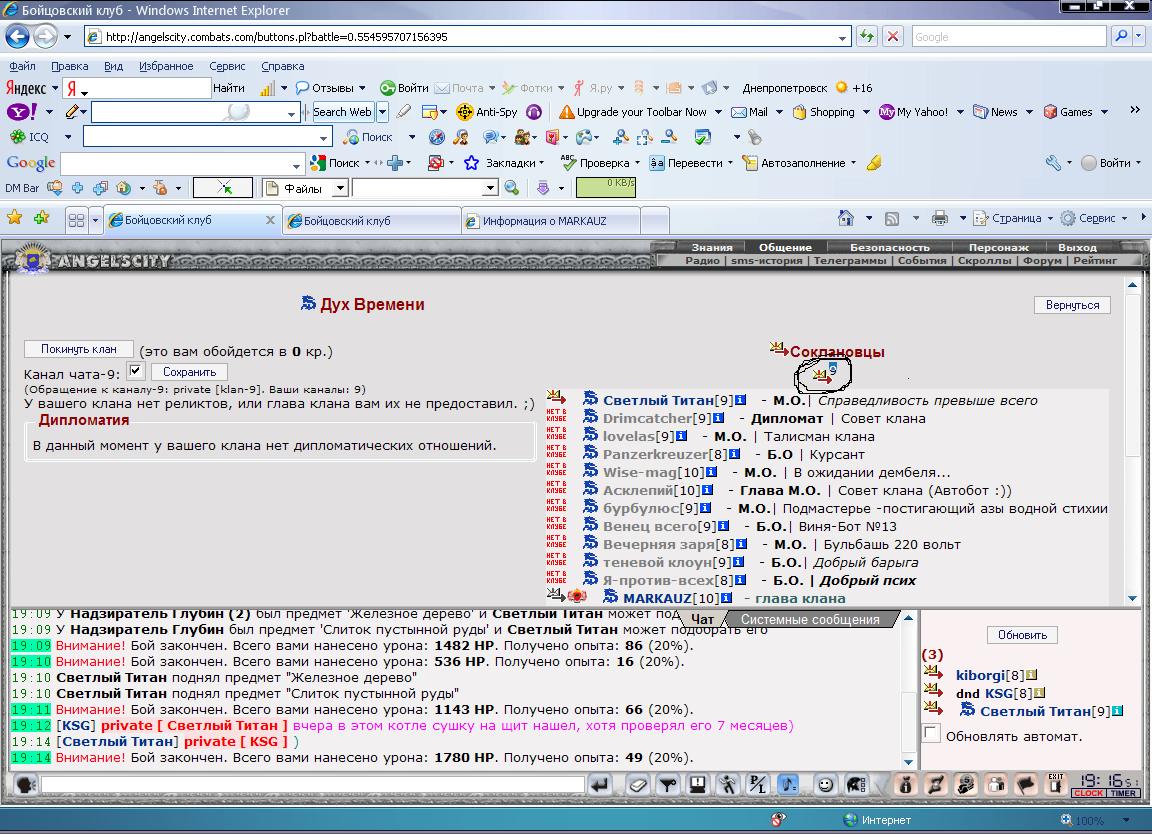Click the Покинуть клан button

(79, 349)
